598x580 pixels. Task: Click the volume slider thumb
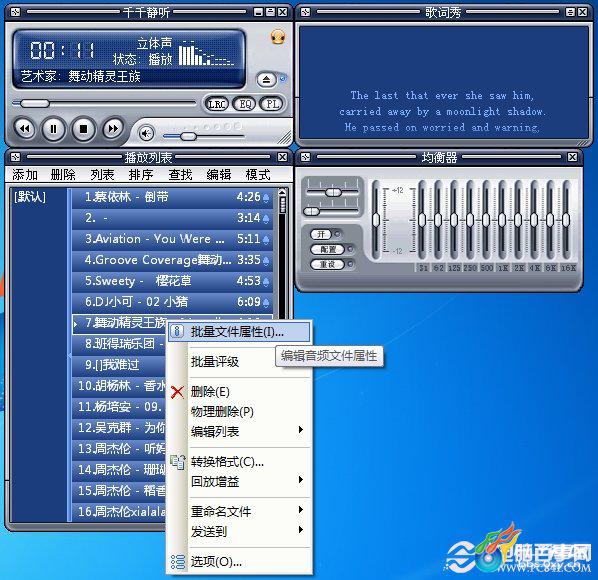click(188, 136)
